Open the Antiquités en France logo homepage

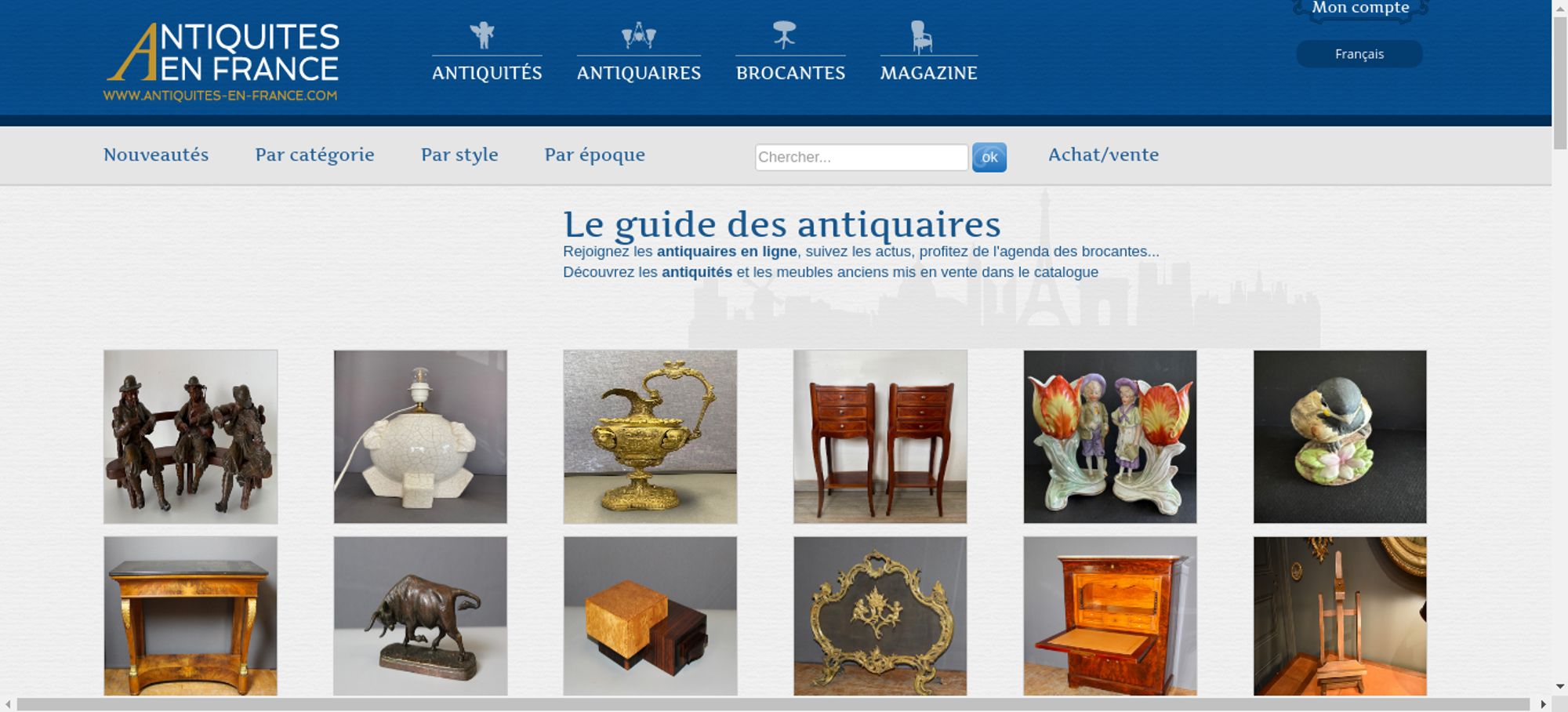222,62
